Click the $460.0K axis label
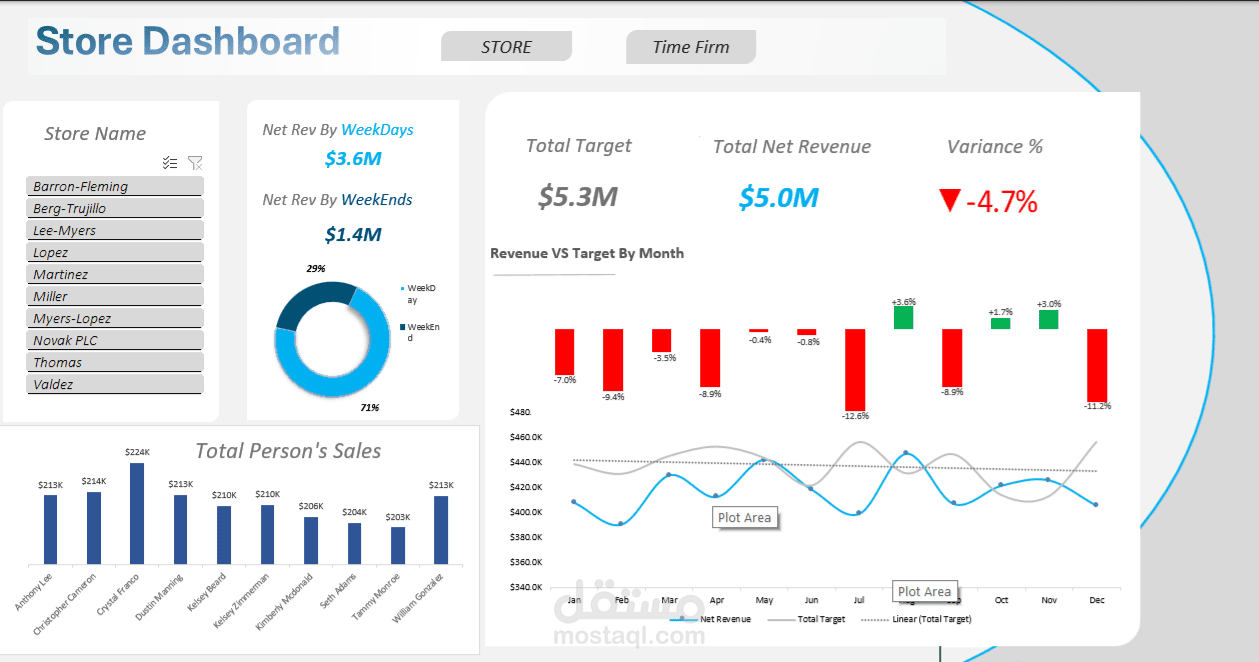The image size is (1259, 662). 526,437
